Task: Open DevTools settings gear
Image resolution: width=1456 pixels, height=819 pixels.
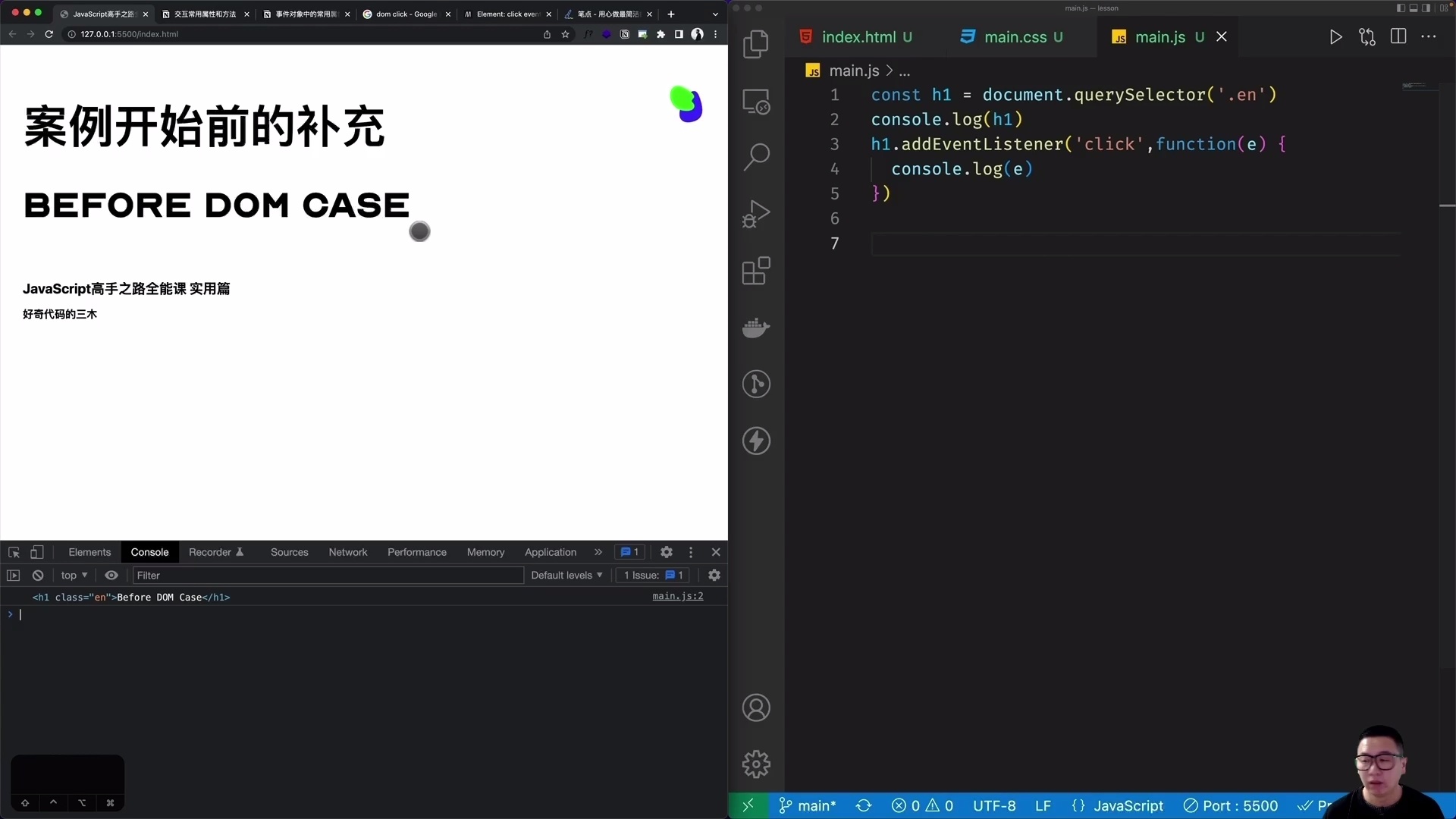Action: 666,552
